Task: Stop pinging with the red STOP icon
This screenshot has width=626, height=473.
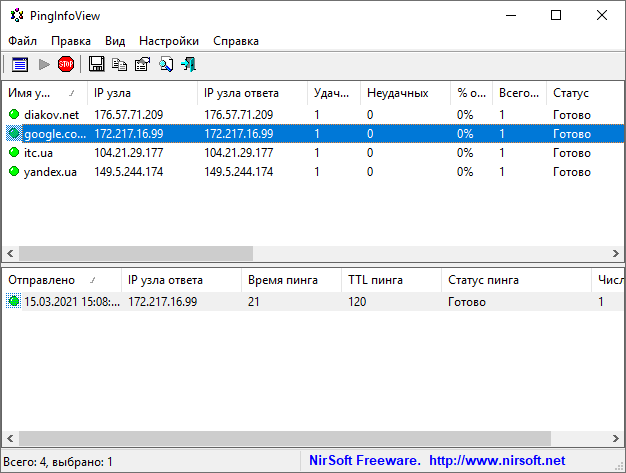Action: [x=66, y=64]
